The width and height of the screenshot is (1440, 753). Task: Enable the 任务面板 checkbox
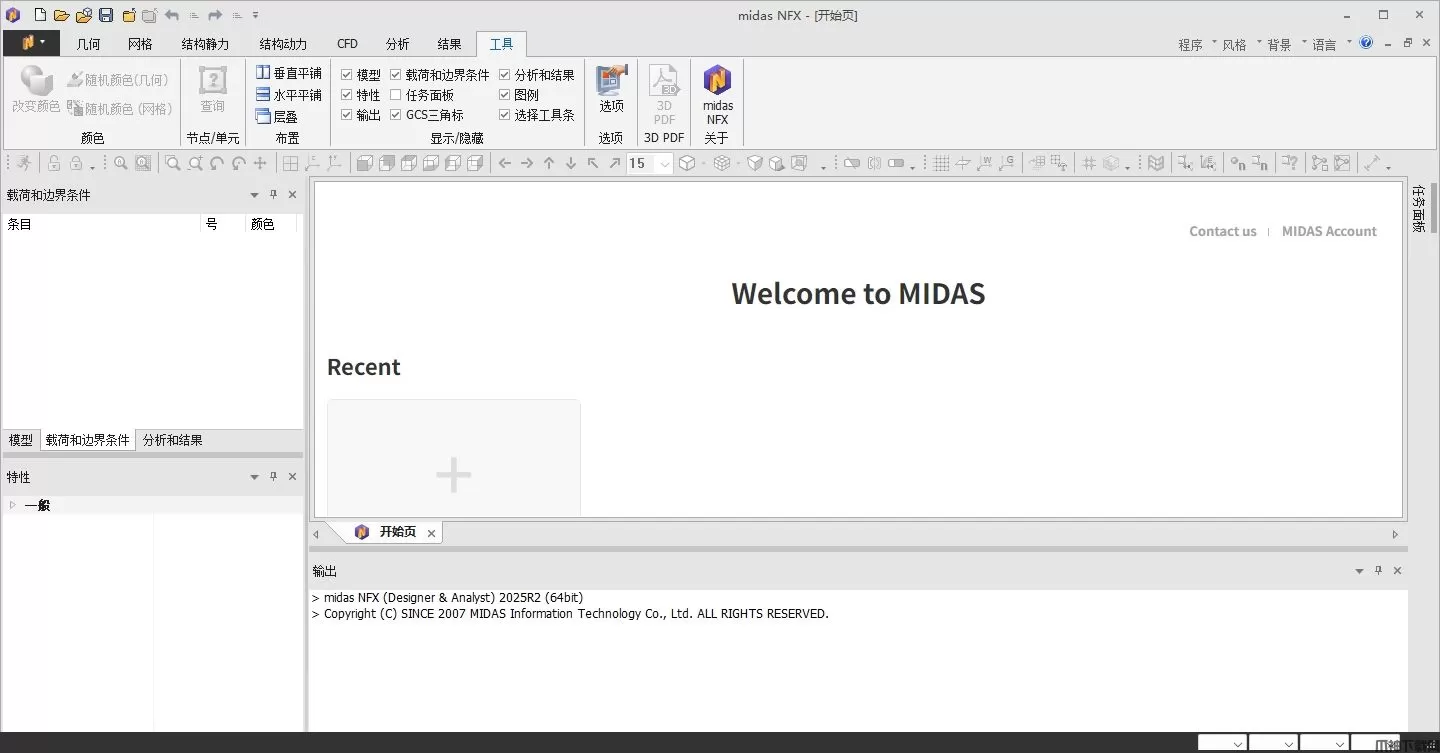(x=396, y=95)
